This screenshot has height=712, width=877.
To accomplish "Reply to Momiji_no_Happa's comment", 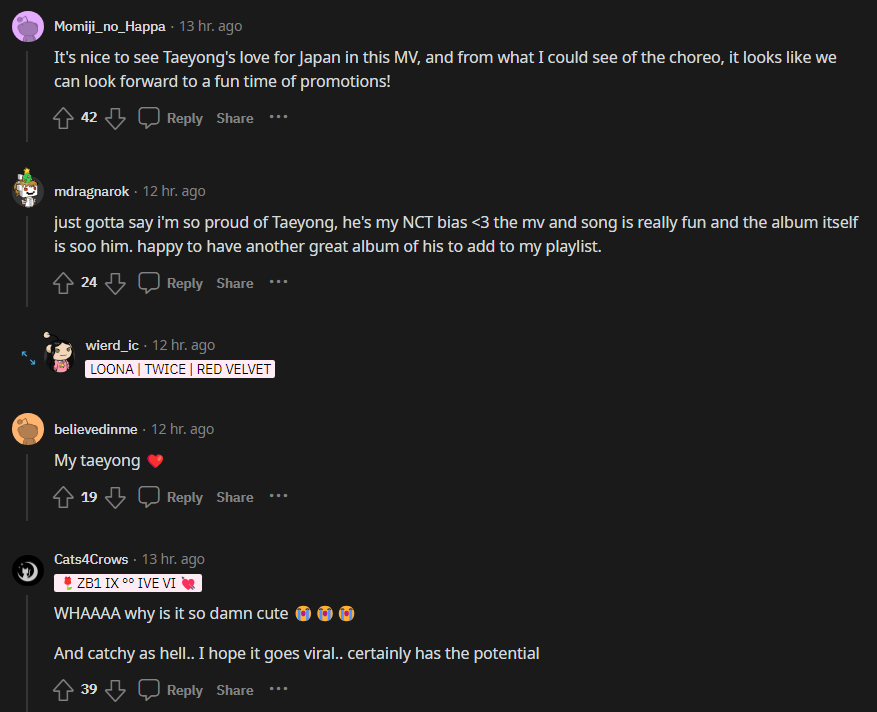I will click(x=171, y=118).
